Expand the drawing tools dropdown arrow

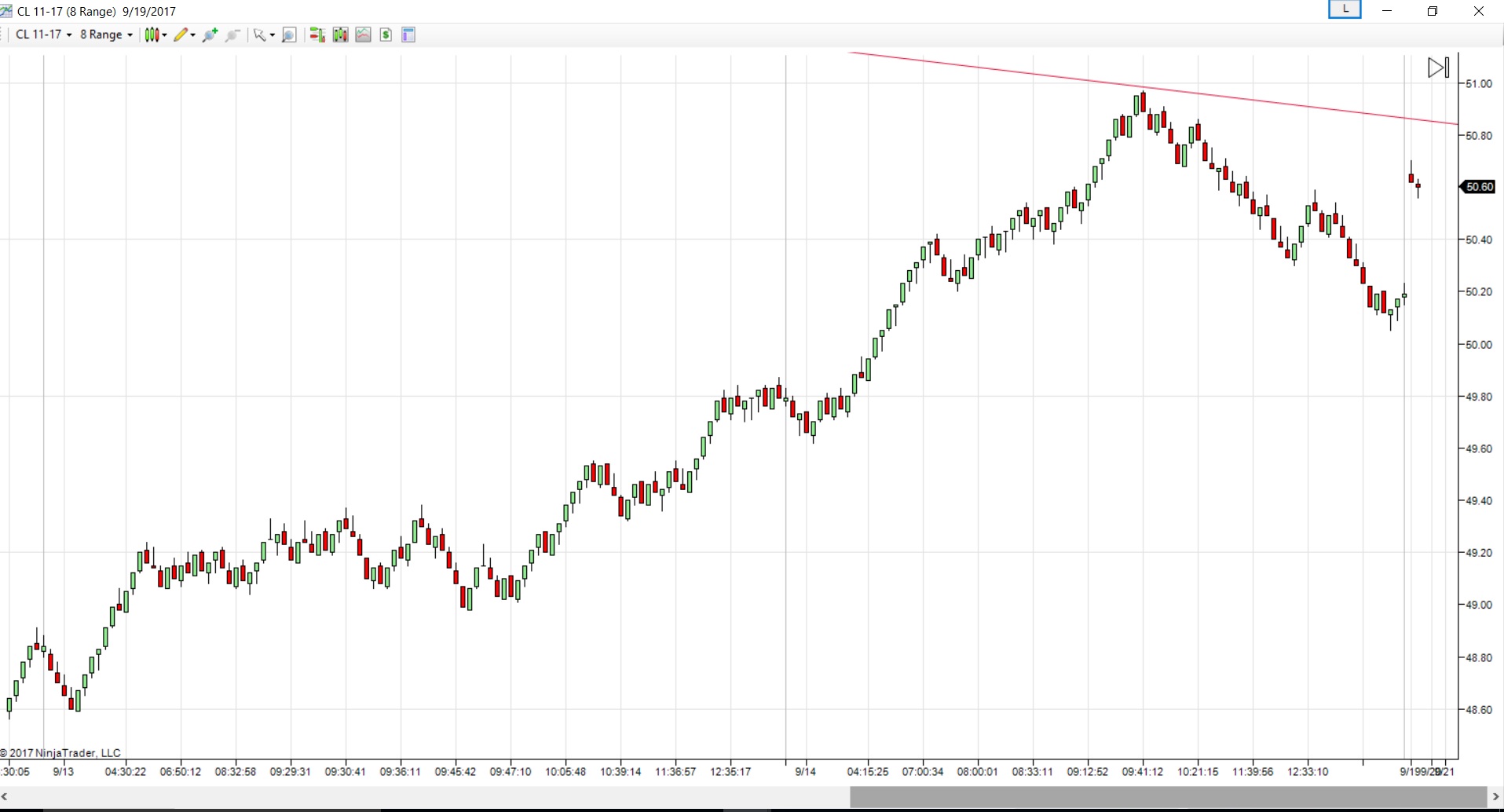(x=193, y=35)
